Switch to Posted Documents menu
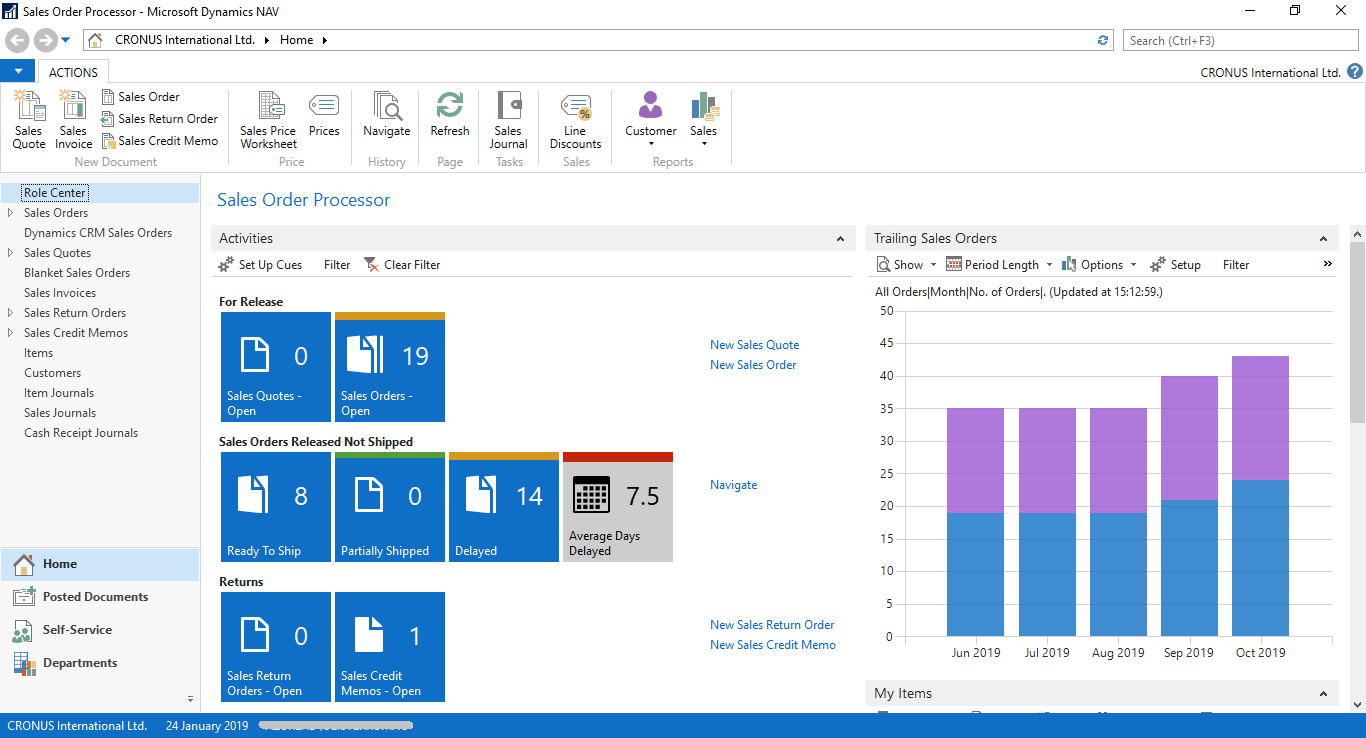The height and width of the screenshot is (738, 1366). click(100, 597)
